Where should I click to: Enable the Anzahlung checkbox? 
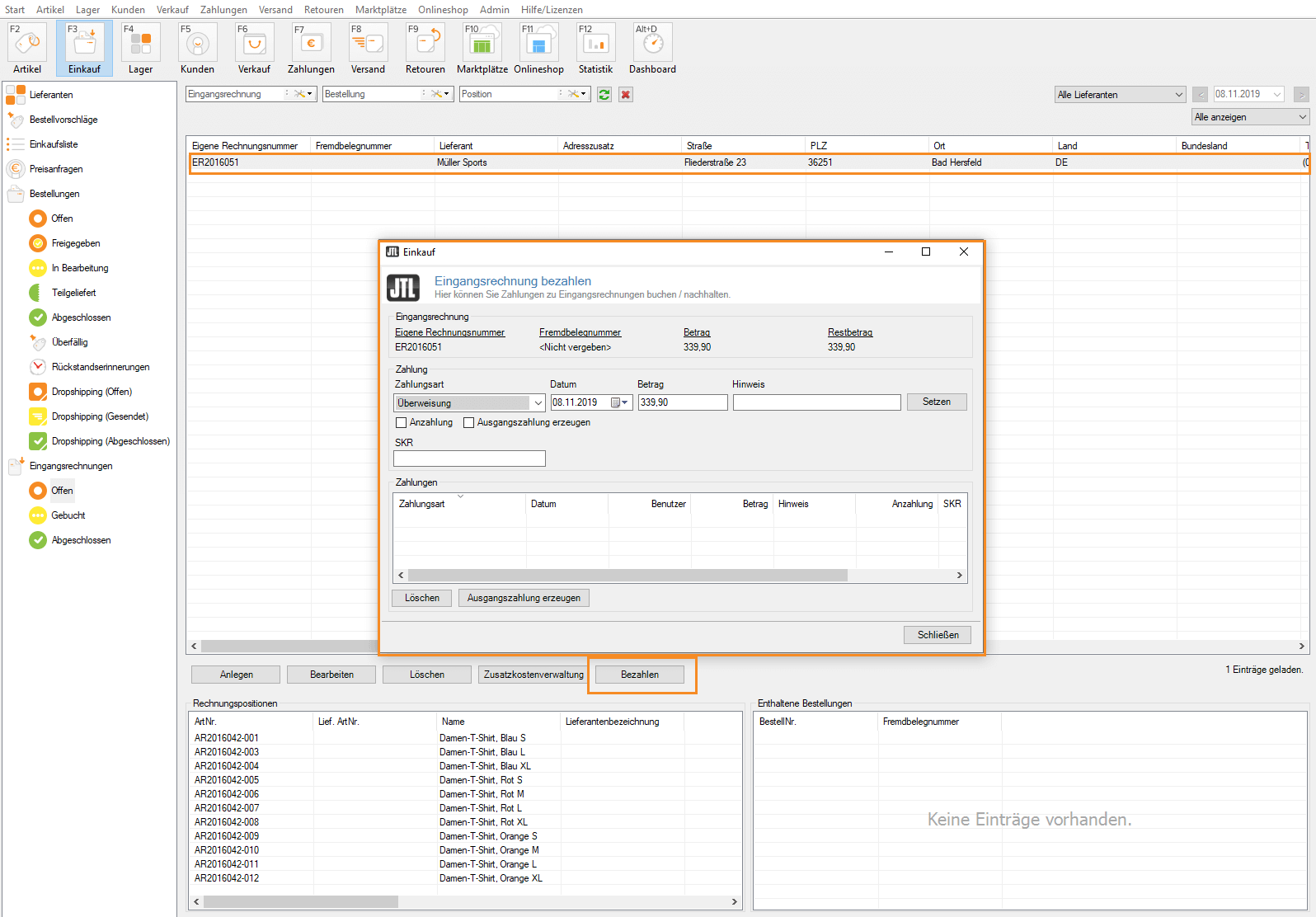point(402,423)
